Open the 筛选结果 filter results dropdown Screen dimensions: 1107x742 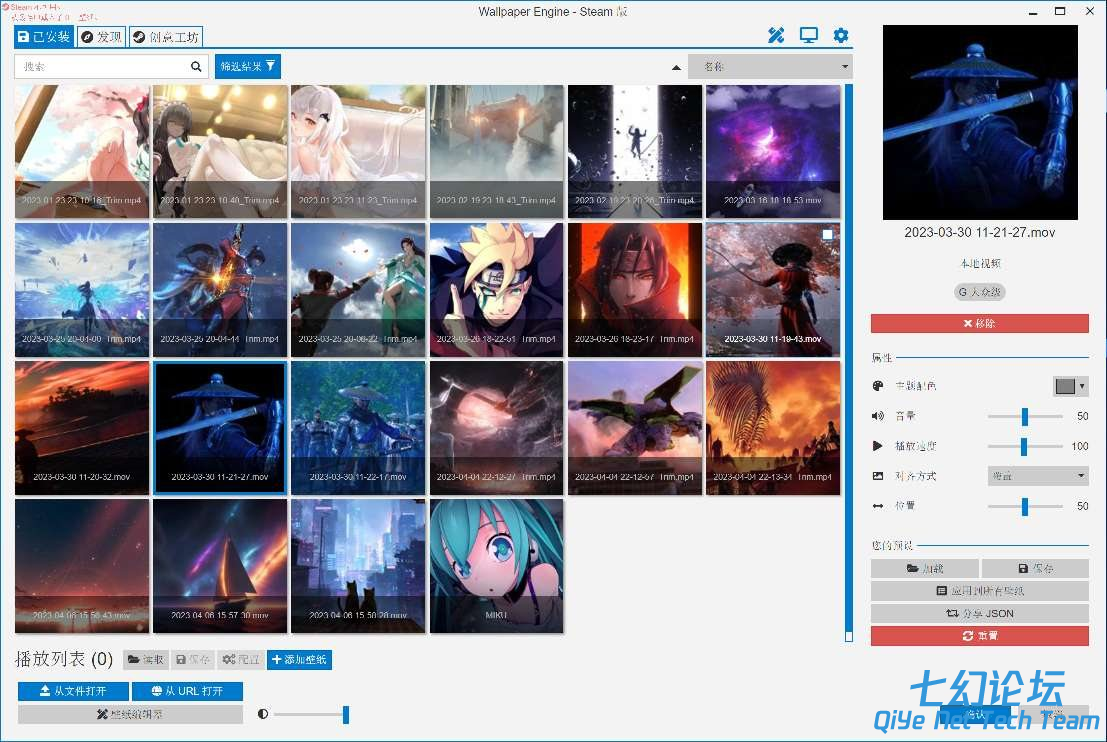(x=248, y=66)
